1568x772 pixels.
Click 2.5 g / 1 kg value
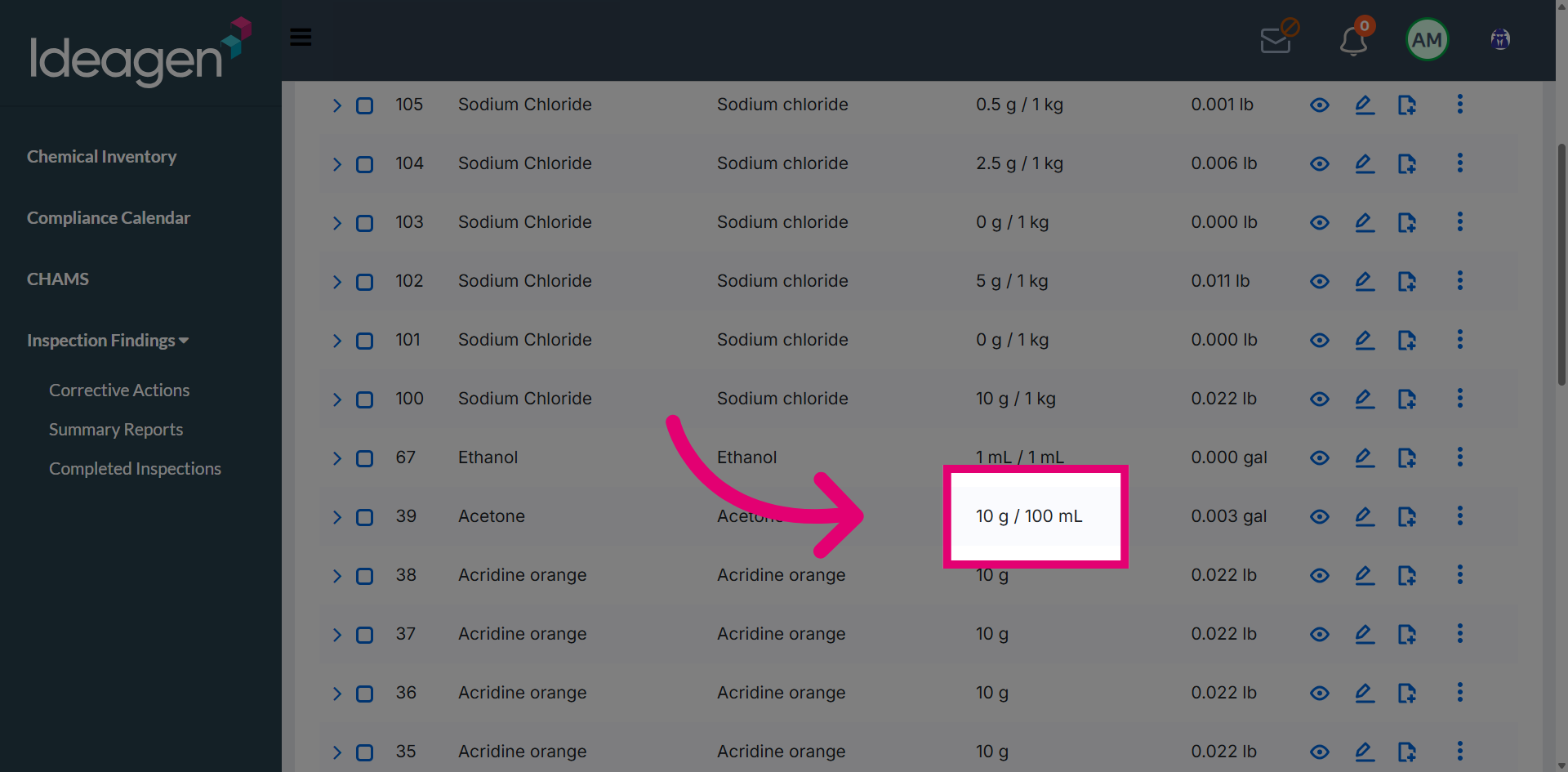1019,163
